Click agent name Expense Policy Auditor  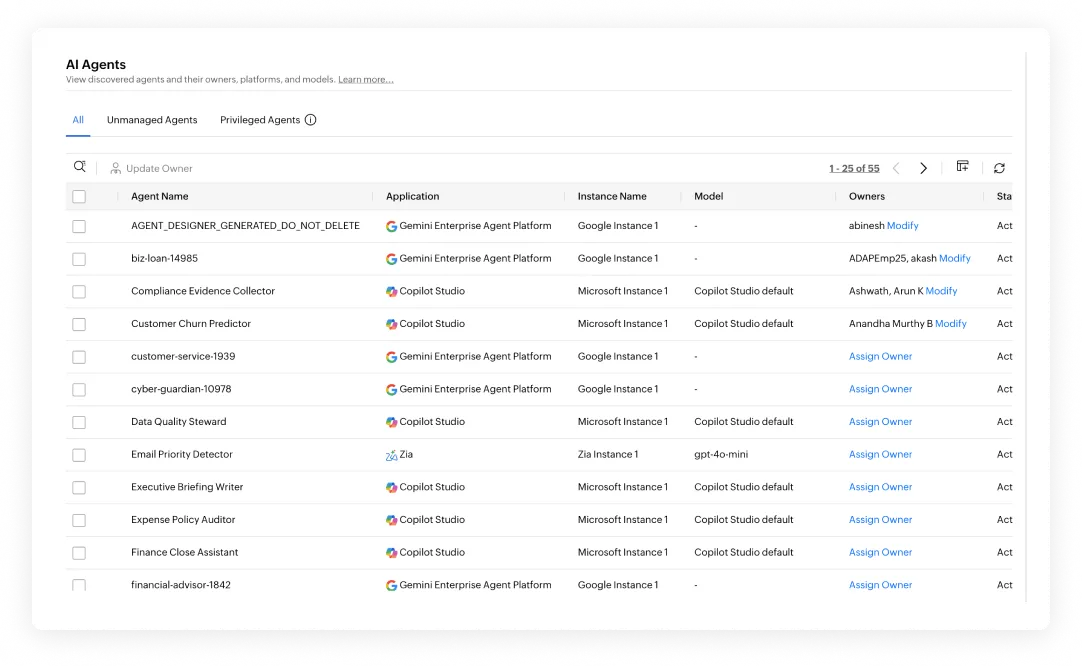(183, 520)
